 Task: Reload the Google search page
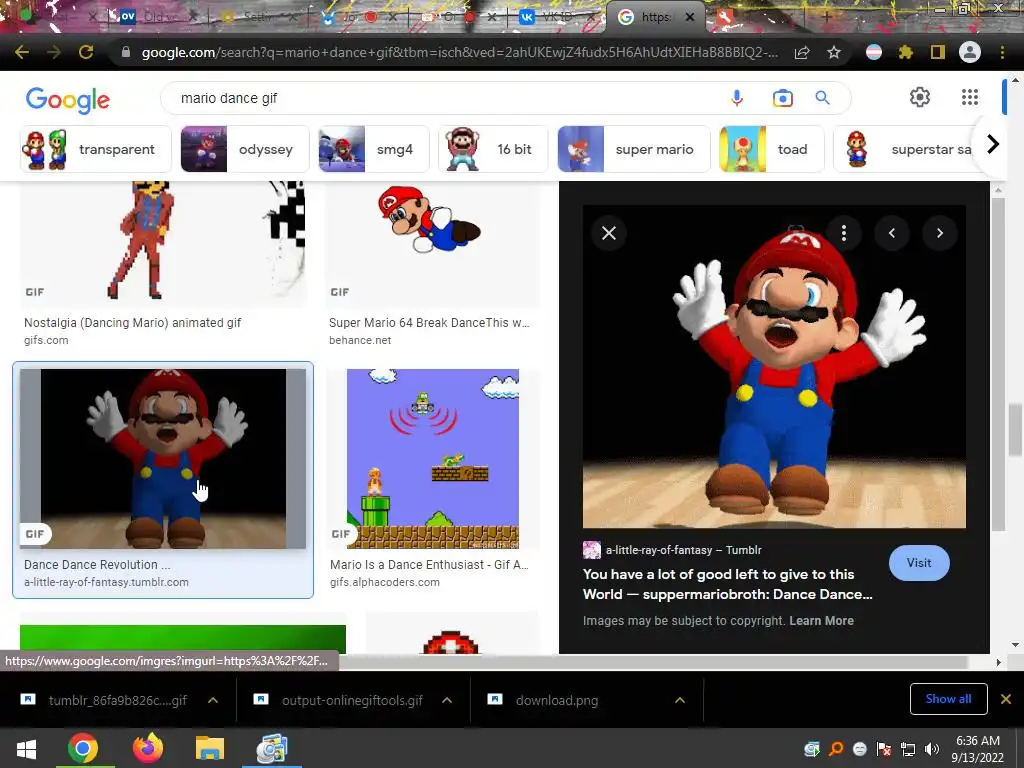(86, 52)
